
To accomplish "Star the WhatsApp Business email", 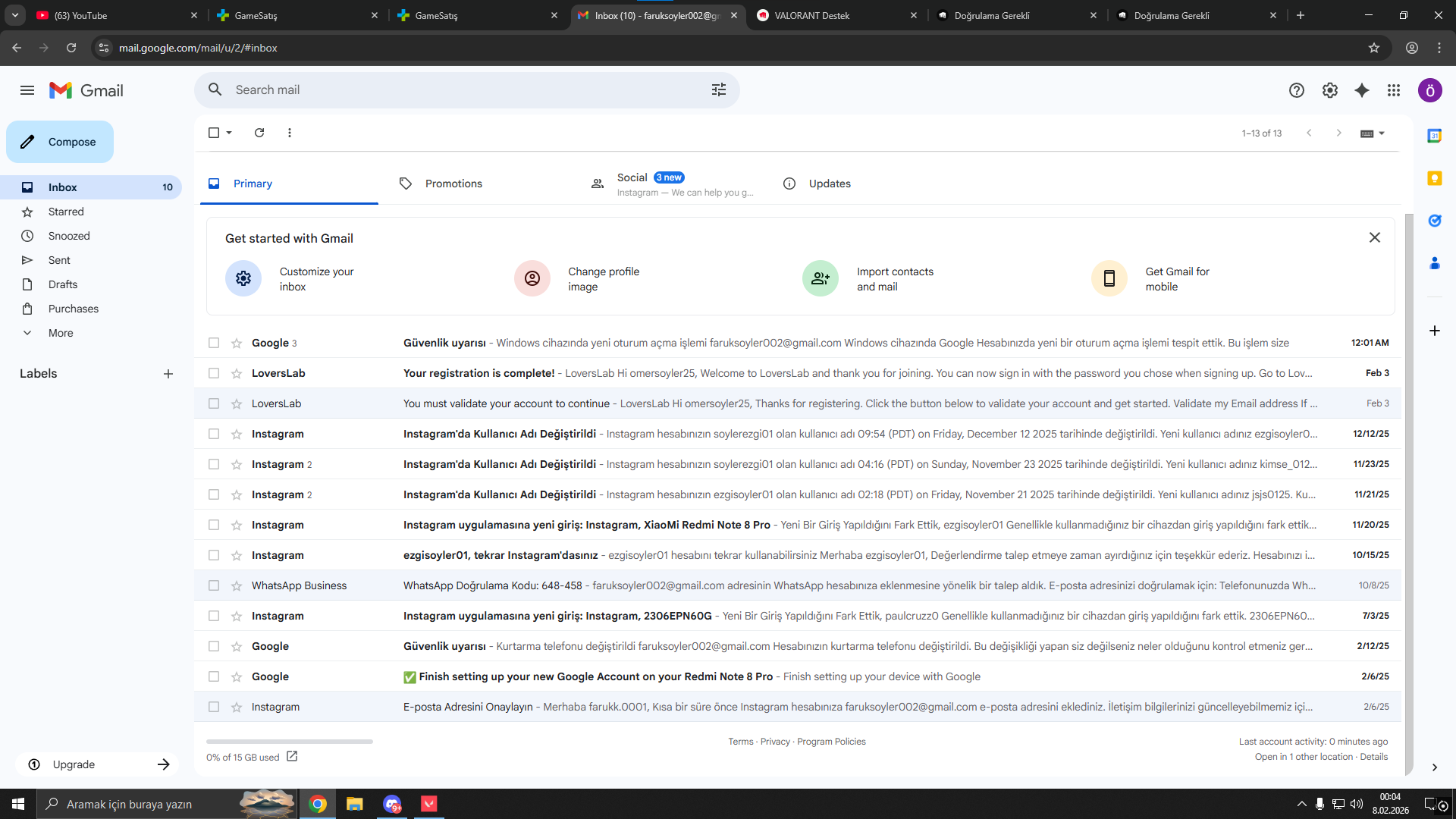I will tap(237, 585).
